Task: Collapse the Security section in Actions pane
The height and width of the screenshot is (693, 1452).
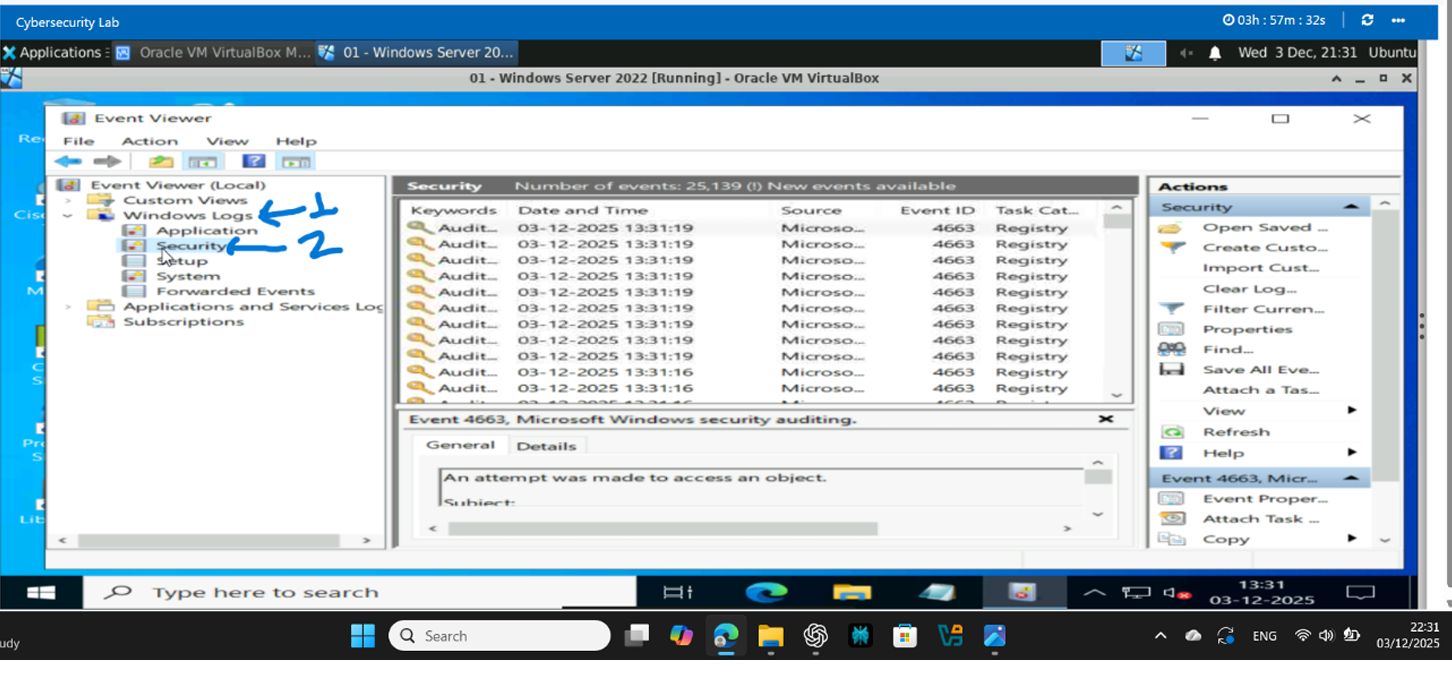Action: click(1351, 207)
